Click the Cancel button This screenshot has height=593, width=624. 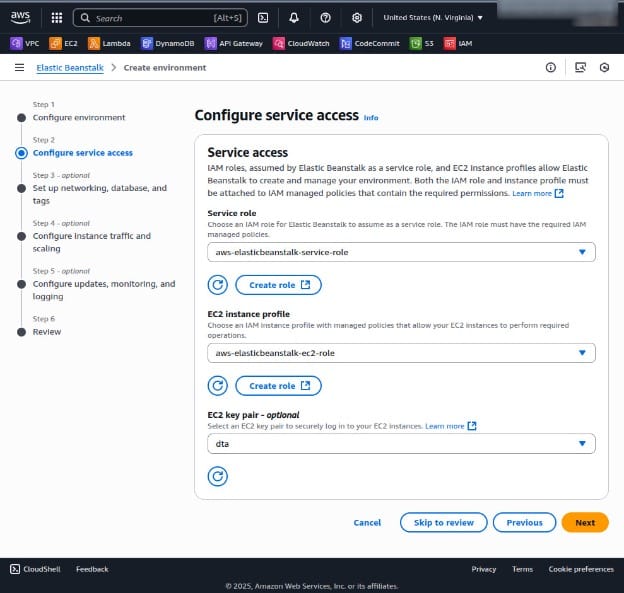click(367, 522)
